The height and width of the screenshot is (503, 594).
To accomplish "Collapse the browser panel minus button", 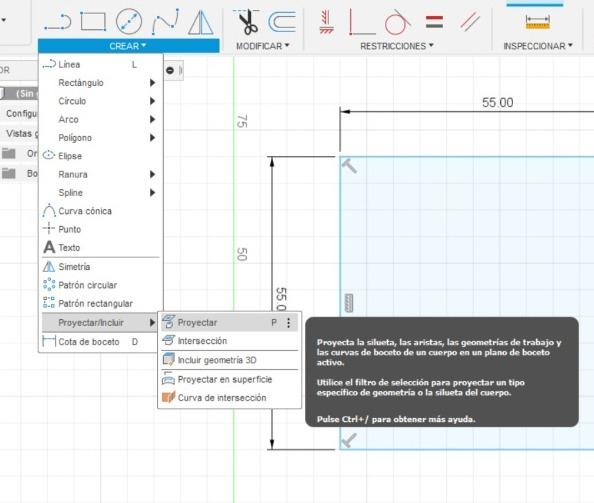I will pos(170,70).
